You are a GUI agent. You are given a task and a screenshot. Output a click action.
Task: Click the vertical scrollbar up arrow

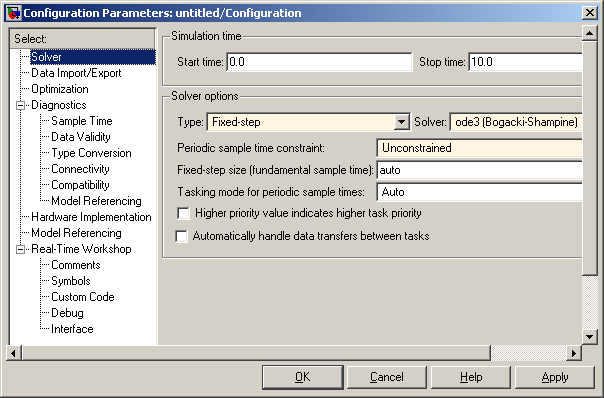[x=589, y=33]
